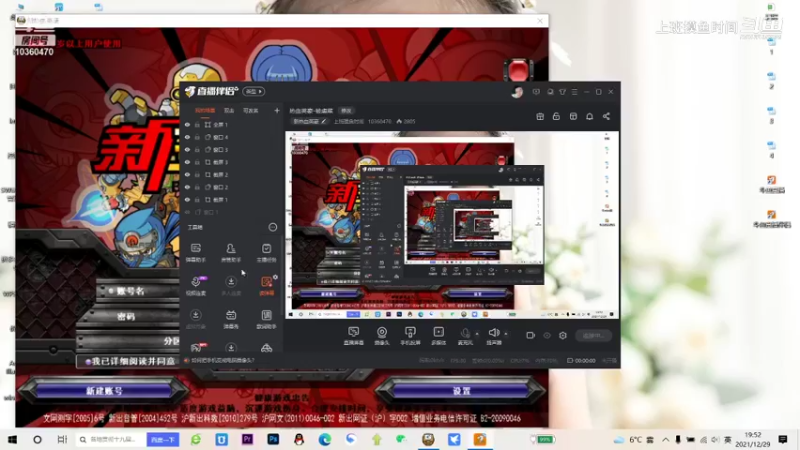
Task: Open Windows notification center
Action: (783, 439)
